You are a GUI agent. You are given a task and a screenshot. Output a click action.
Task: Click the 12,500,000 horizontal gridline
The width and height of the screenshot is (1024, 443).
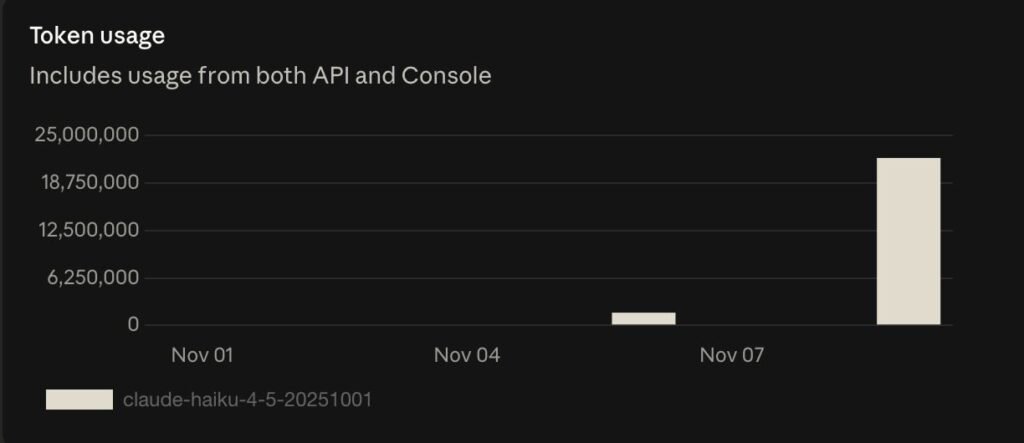[500, 231]
